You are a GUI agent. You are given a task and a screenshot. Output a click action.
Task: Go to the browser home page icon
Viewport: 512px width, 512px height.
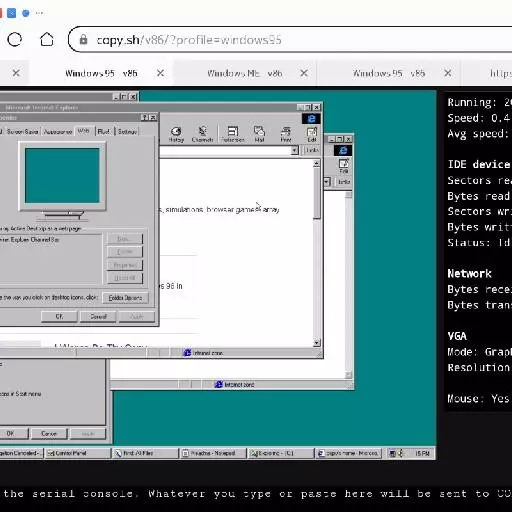47,40
